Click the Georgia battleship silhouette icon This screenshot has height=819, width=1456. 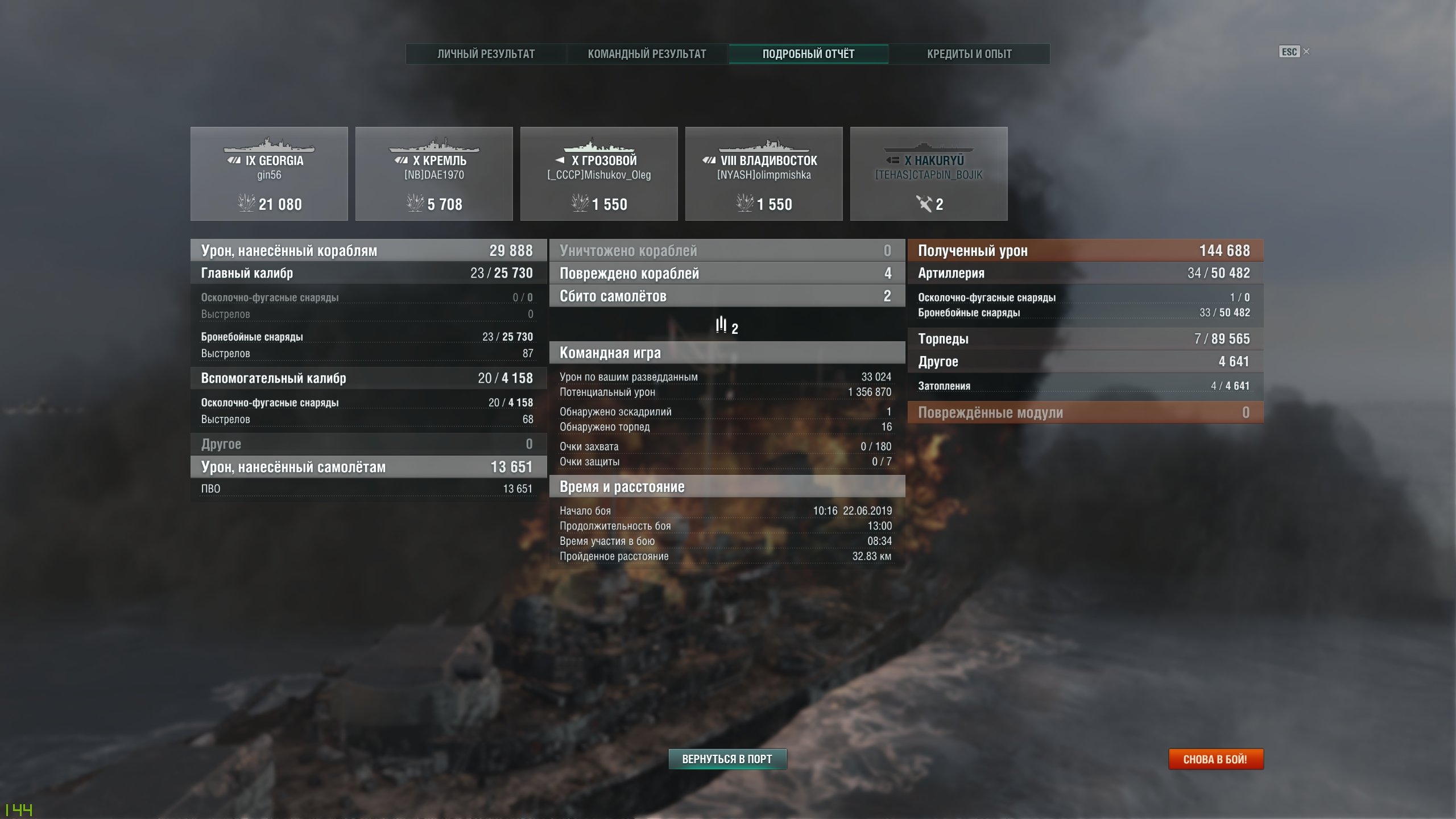(x=269, y=146)
